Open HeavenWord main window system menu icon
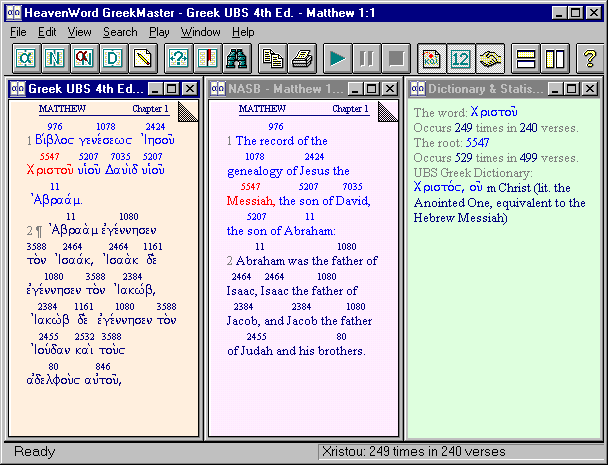 (14, 13)
